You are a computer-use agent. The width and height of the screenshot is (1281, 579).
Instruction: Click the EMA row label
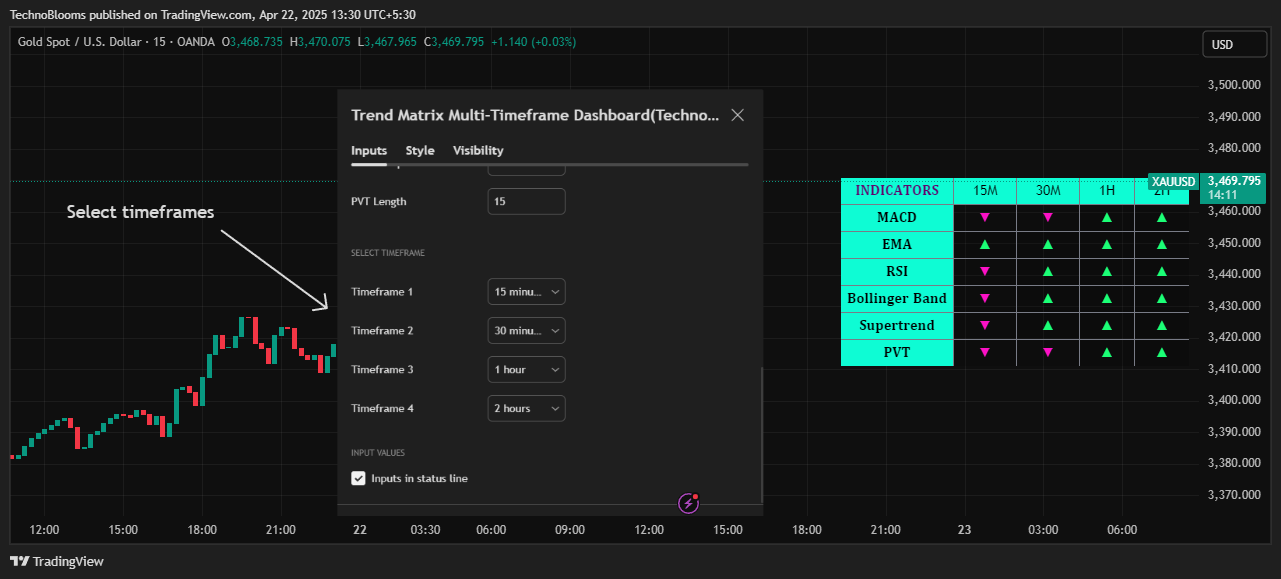[x=897, y=244]
